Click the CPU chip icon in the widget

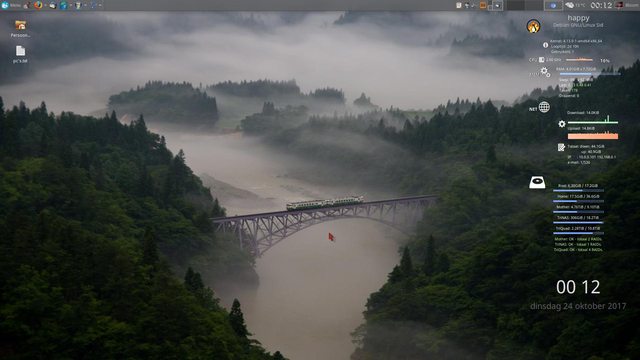tap(542, 60)
